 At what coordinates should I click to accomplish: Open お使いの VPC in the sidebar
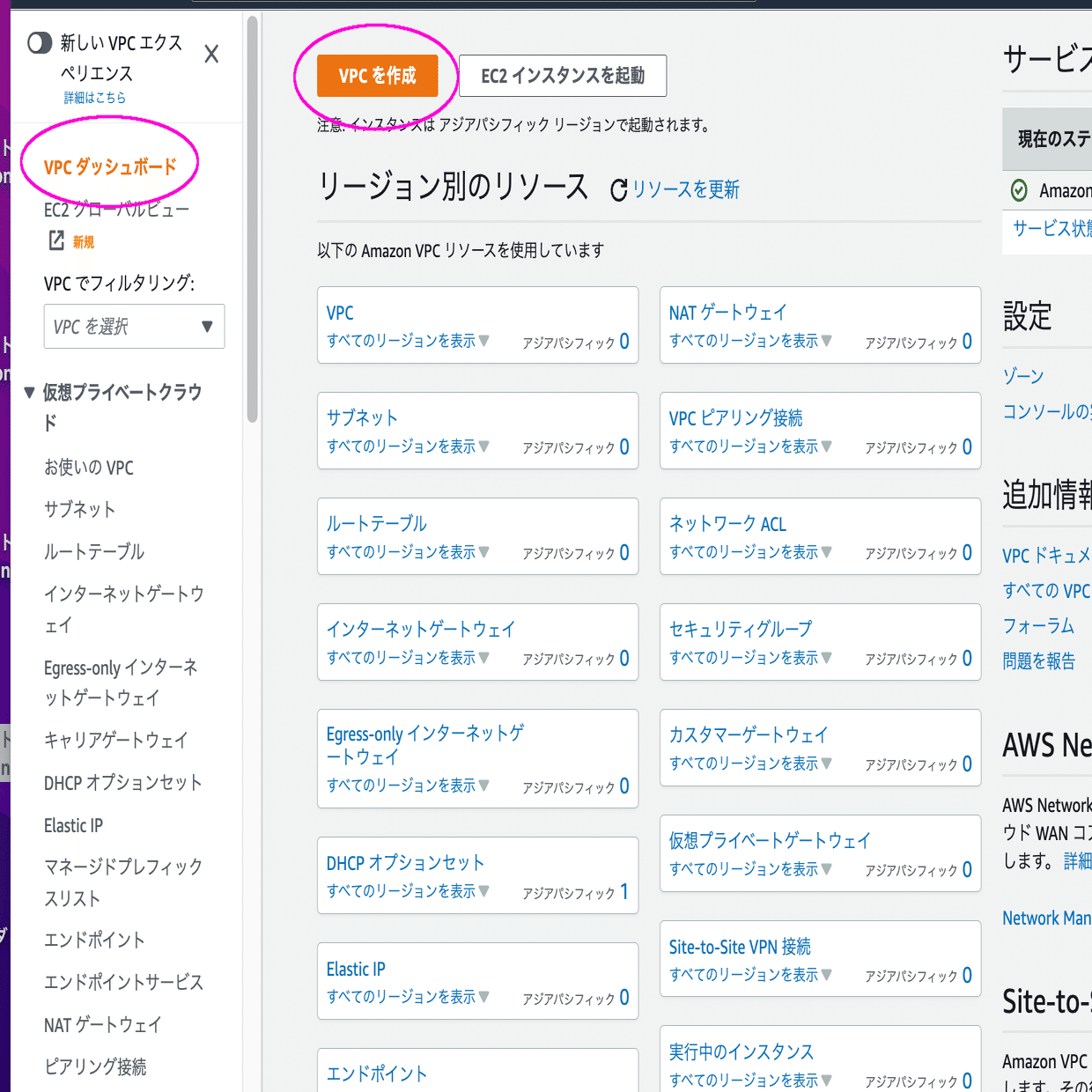[x=89, y=468]
